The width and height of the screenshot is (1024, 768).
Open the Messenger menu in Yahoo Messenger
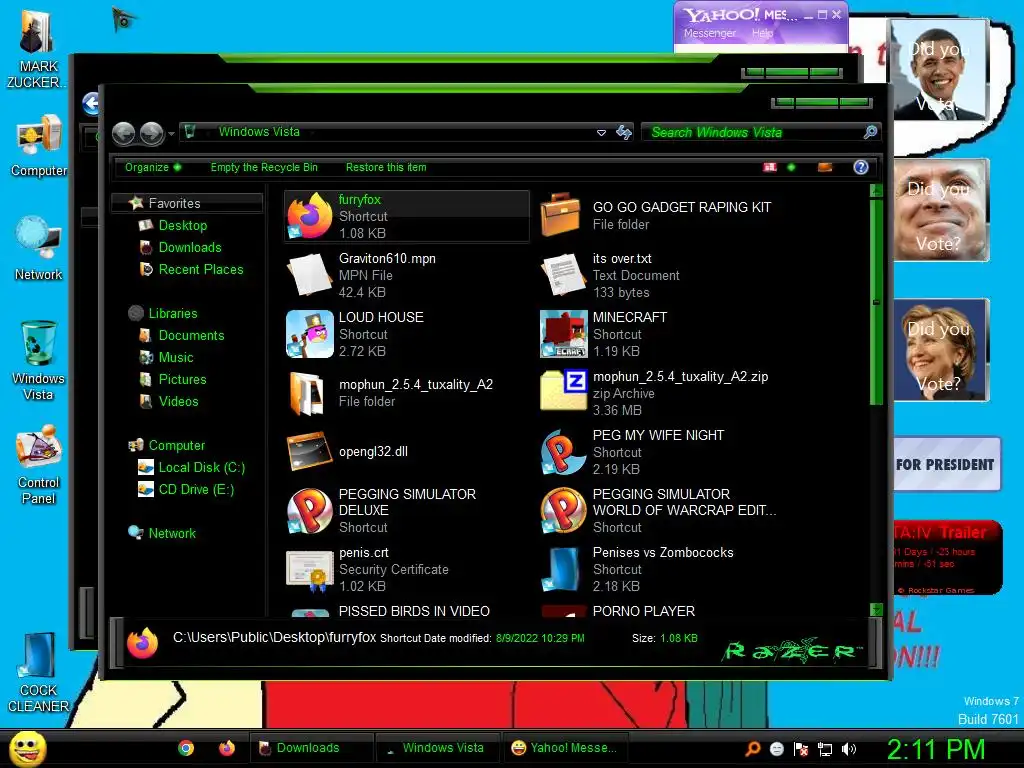(x=710, y=33)
